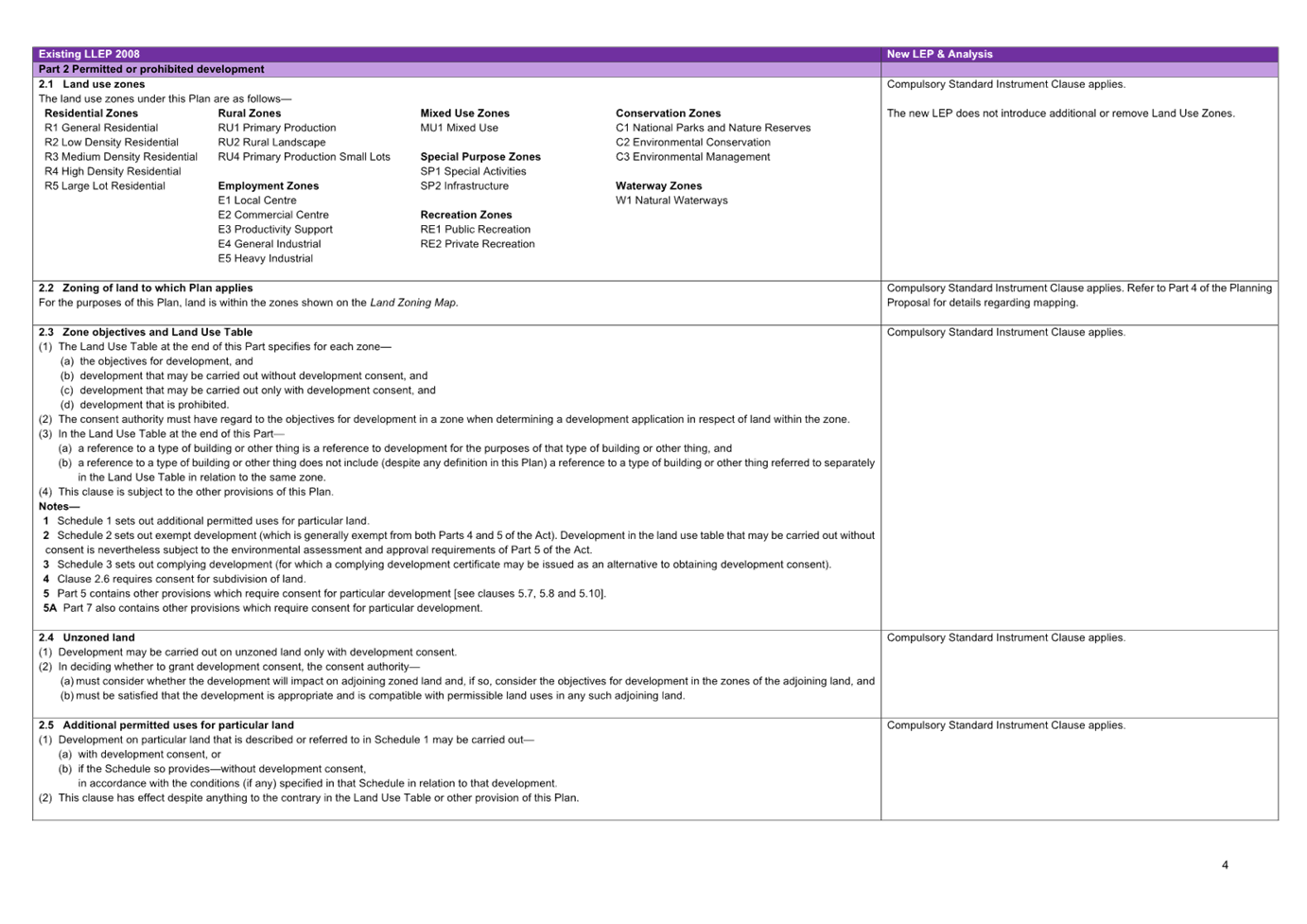Select 'C3 Environmental Management' entry
Screen dimensions: 1307x924
tap(692, 157)
